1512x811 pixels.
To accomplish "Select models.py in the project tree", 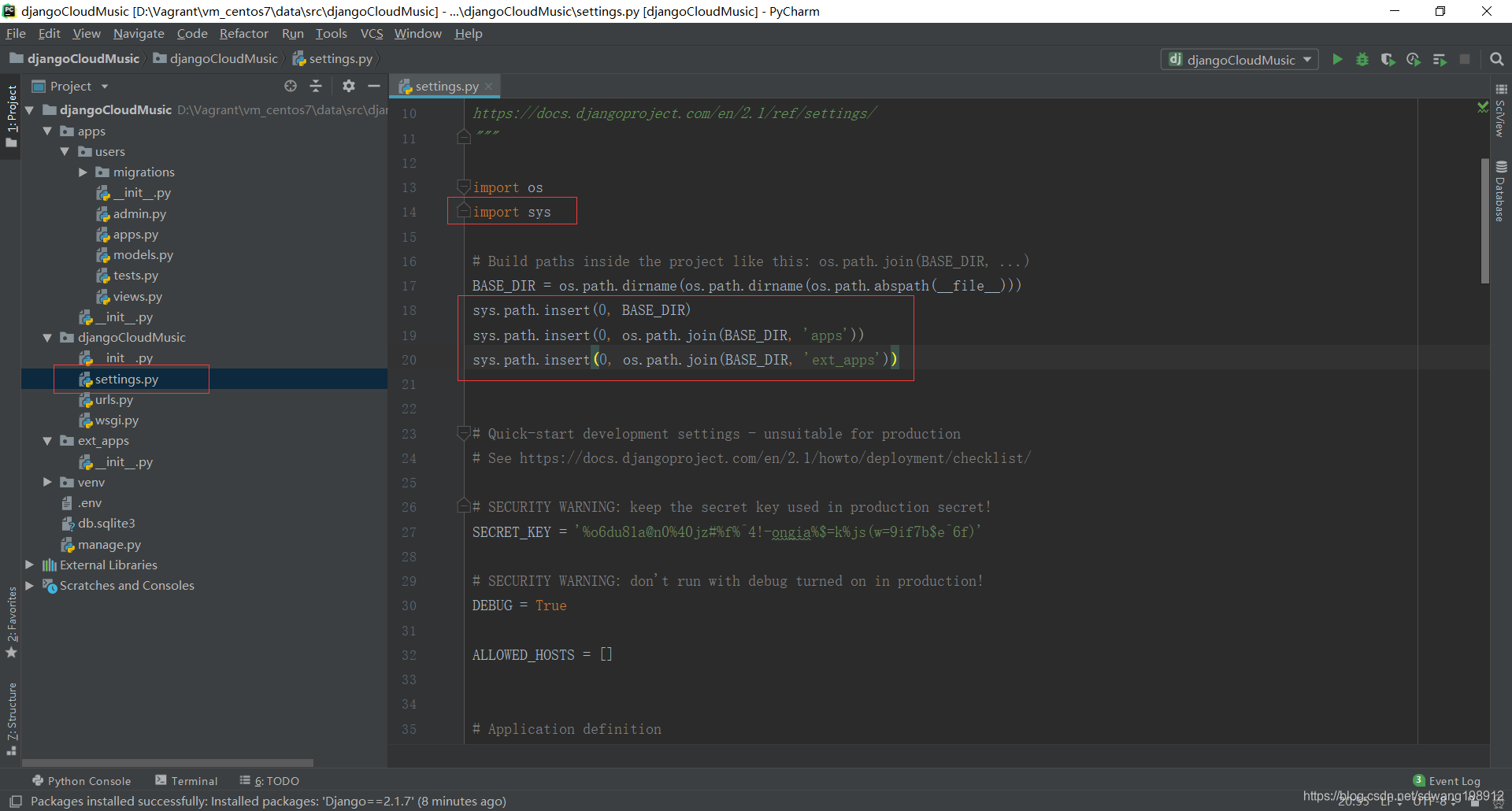I will coord(143,254).
